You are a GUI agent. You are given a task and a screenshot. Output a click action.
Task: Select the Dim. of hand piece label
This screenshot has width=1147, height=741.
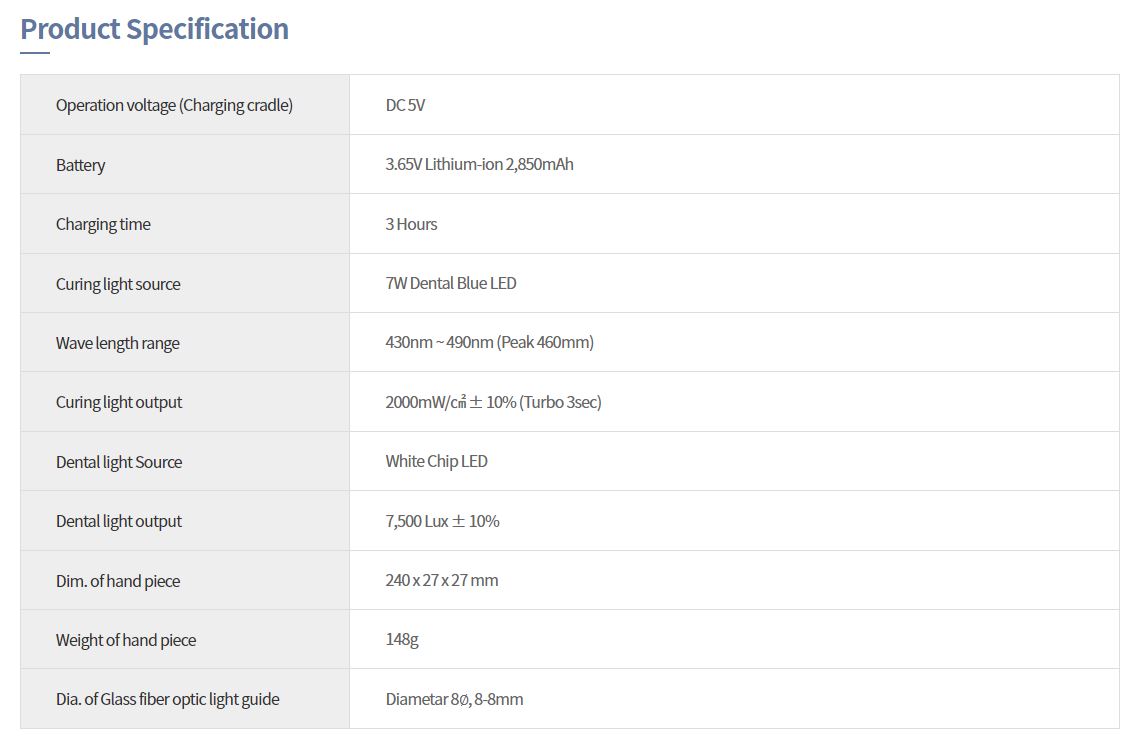[x=118, y=582]
